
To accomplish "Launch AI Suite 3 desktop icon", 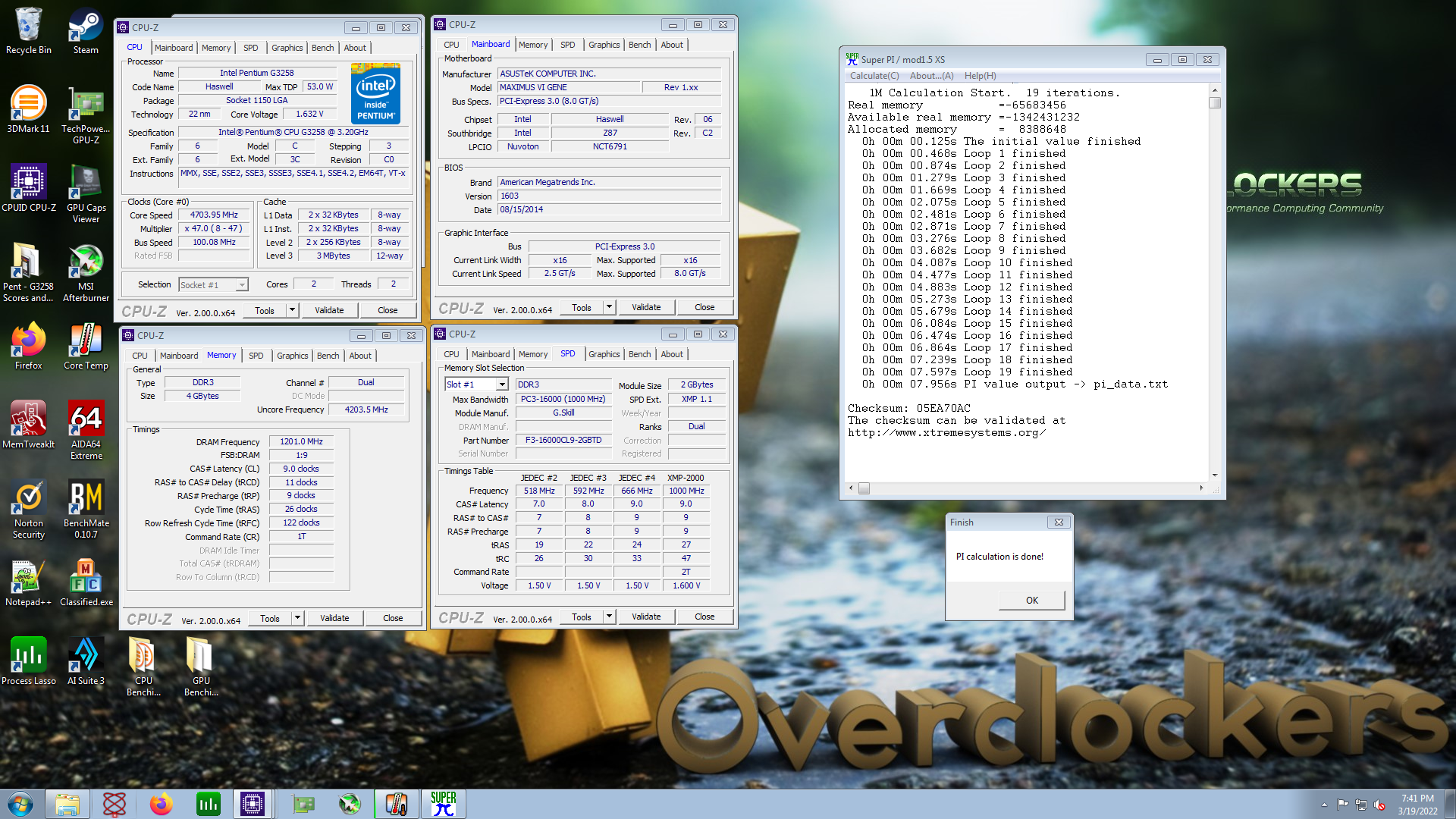I will click(x=86, y=661).
